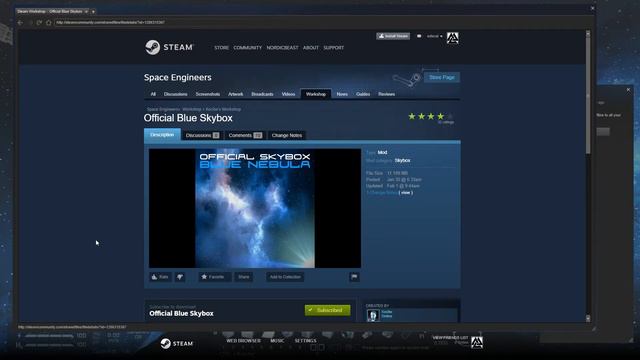Open the account name dropdown in header
Image resolution: width=640 pixels, height=360 pixels.
pos(434,36)
